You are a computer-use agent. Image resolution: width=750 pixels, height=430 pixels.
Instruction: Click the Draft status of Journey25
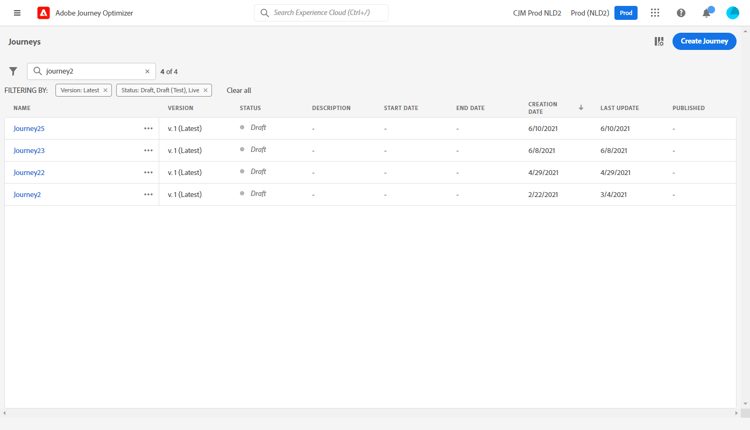tap(258, 128)
